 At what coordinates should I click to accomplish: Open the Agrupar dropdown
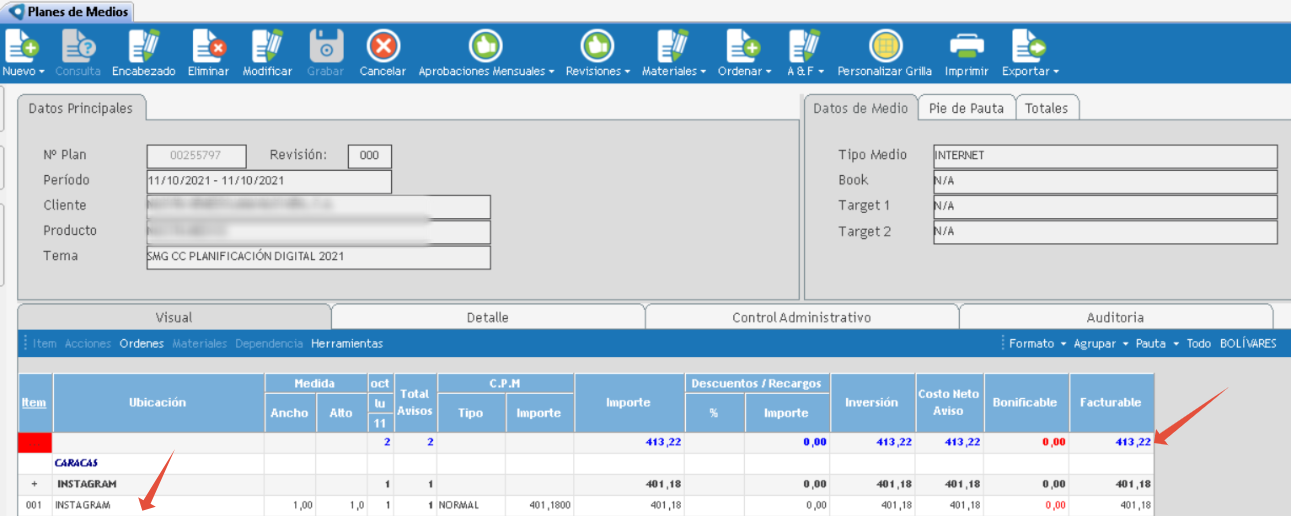click(x=1101, y=343)
